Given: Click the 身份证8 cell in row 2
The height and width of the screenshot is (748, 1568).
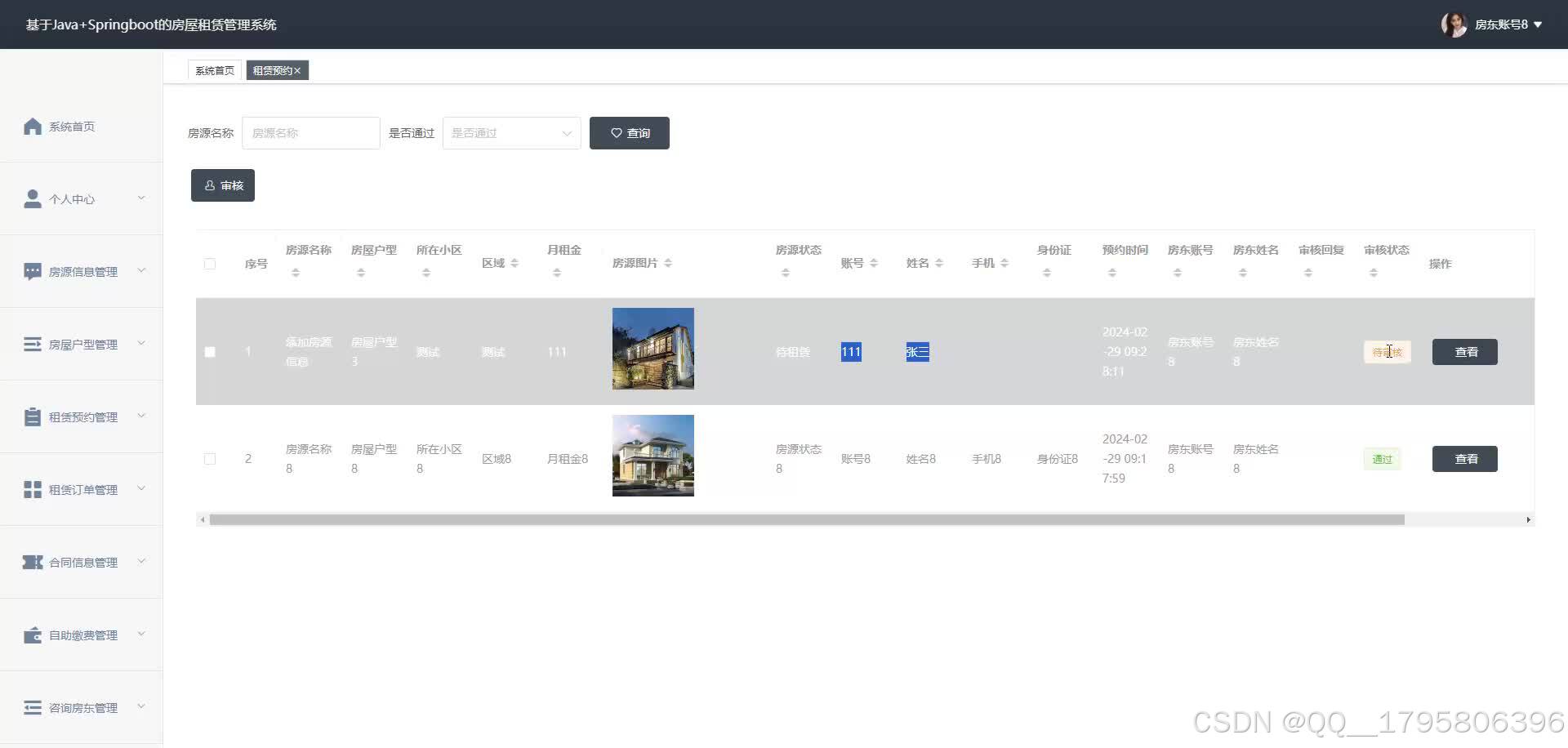Looking at the screenshot, I should 1058,459.
